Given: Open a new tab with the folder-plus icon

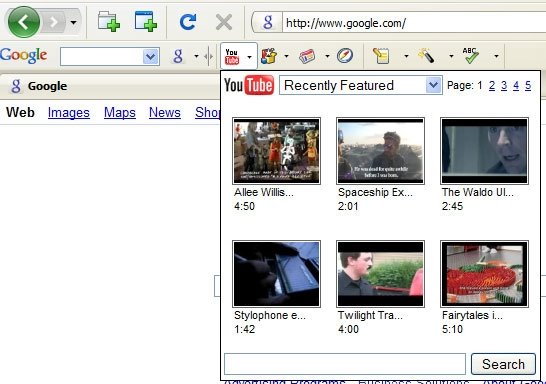Looking at the screenshot, I should pyautogui.click(x=109, y=22).
